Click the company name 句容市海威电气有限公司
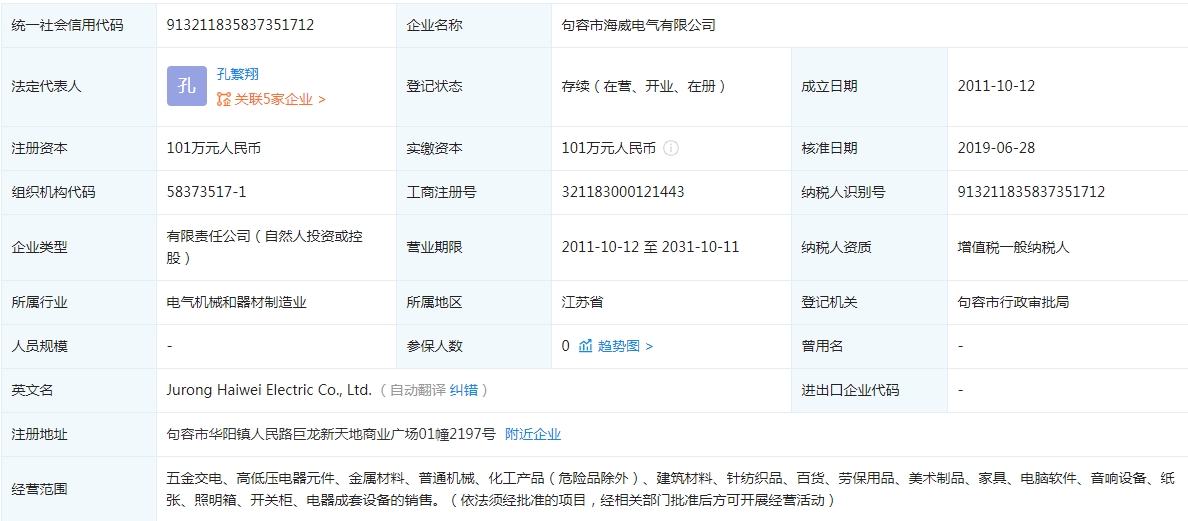Viewport: 1188px width, 521px height. pyautogui.click(x=639, y=25)
